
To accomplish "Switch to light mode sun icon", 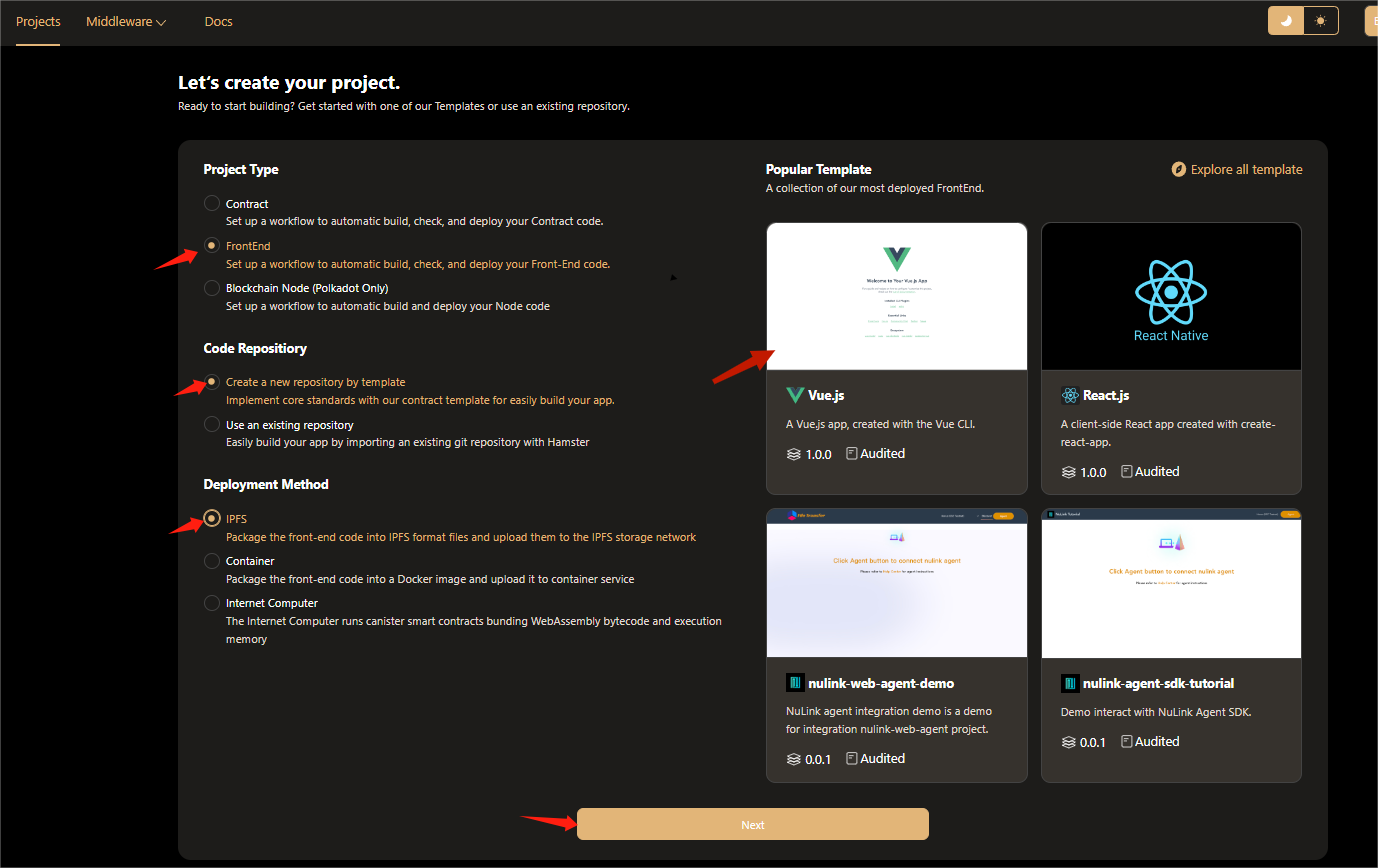I will [x=1321, y=21].
